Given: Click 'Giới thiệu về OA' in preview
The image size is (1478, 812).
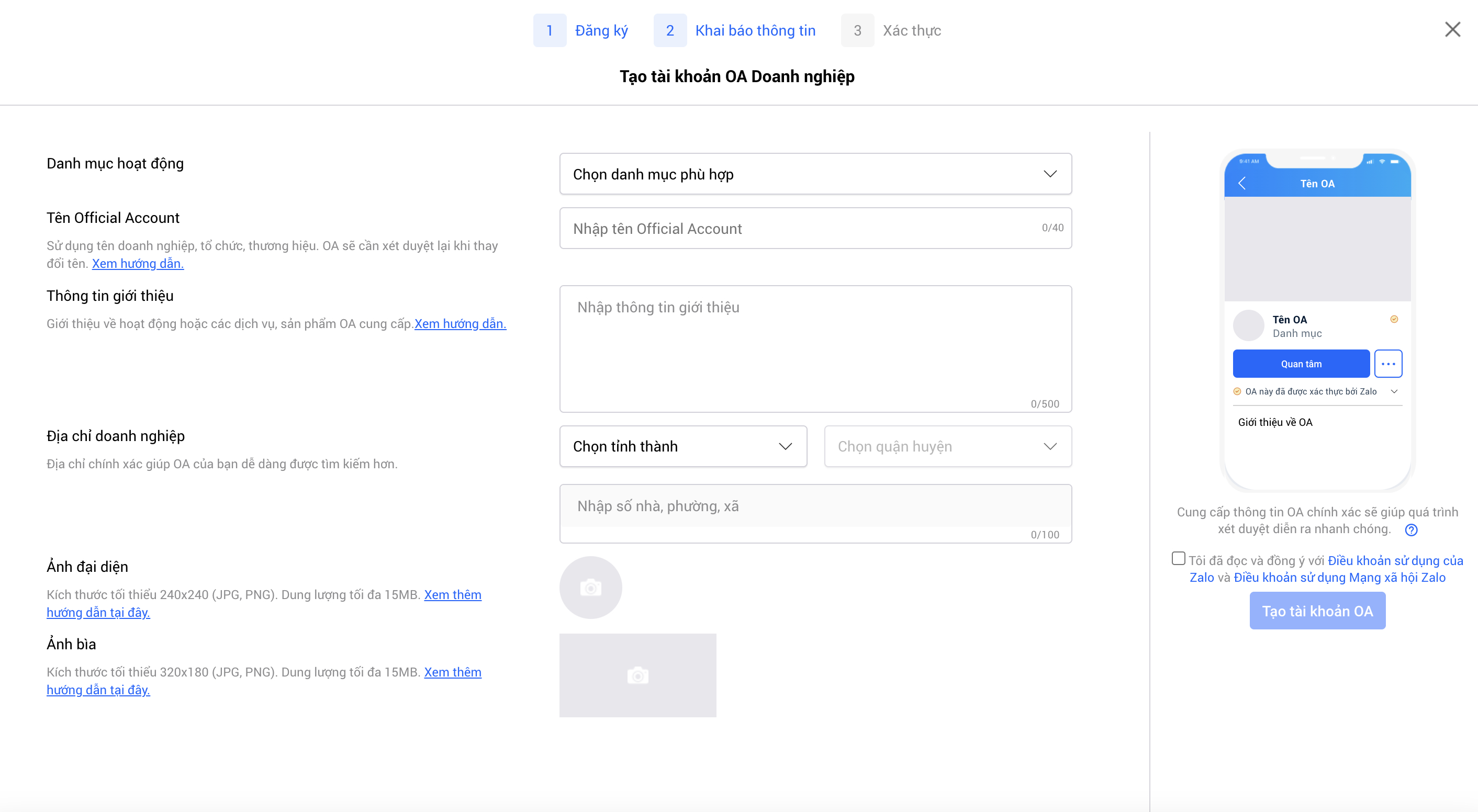Looking at the screenshot, I should (1275, 422).
